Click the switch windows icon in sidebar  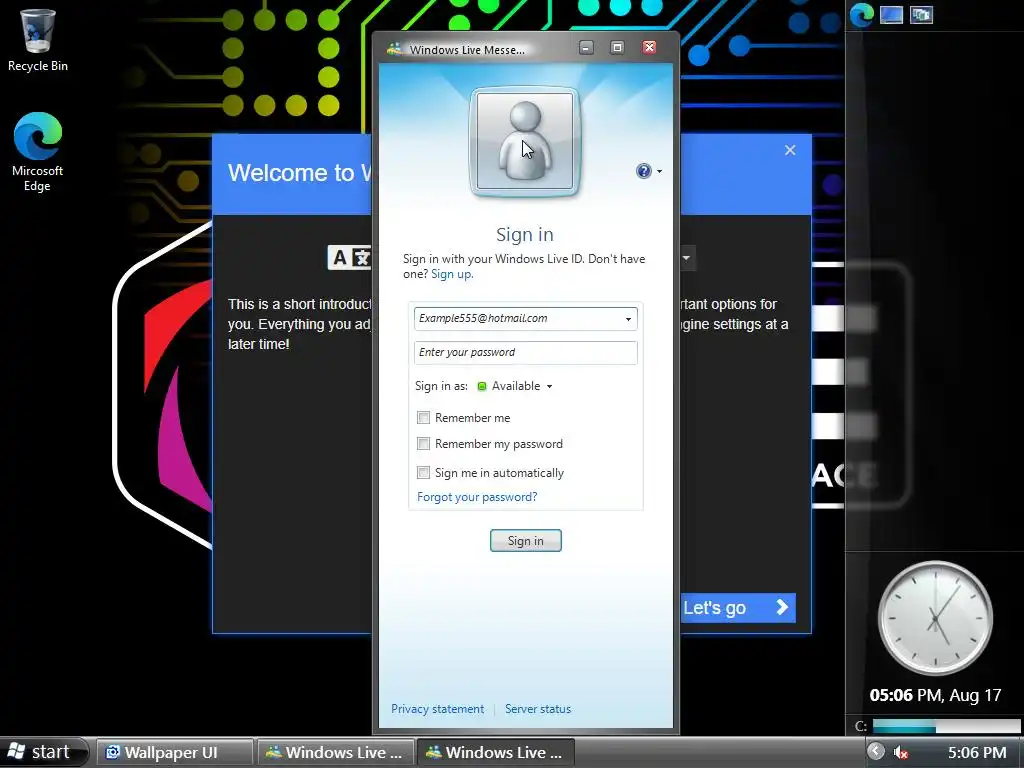point(921,14)
